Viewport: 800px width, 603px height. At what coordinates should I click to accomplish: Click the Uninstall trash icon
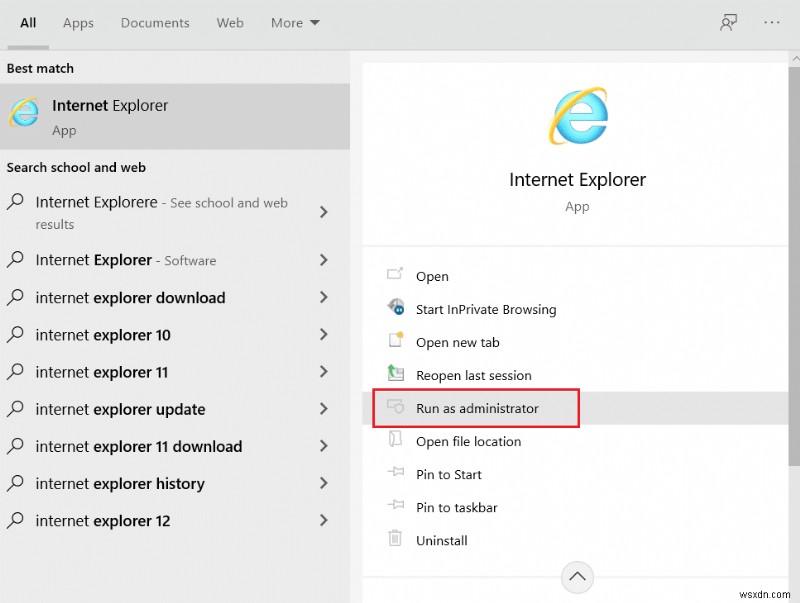[x=396, y=540]
